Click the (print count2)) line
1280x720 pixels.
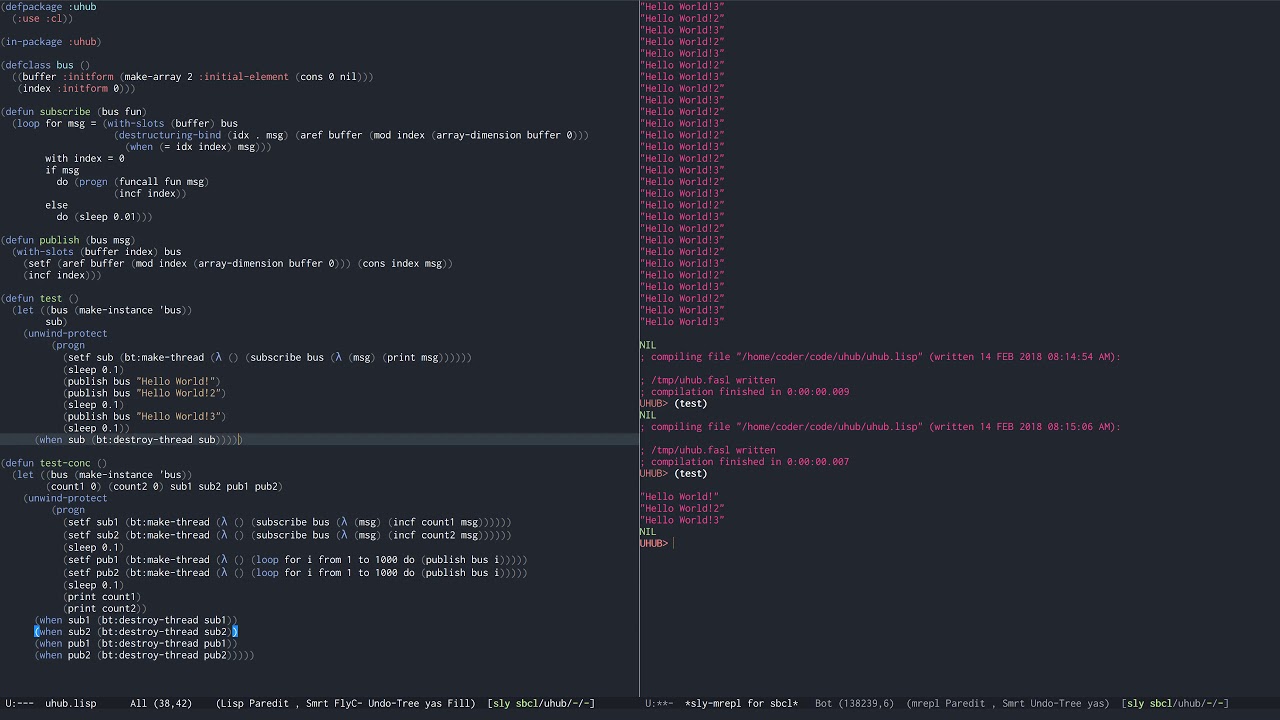tap(105, 609)
